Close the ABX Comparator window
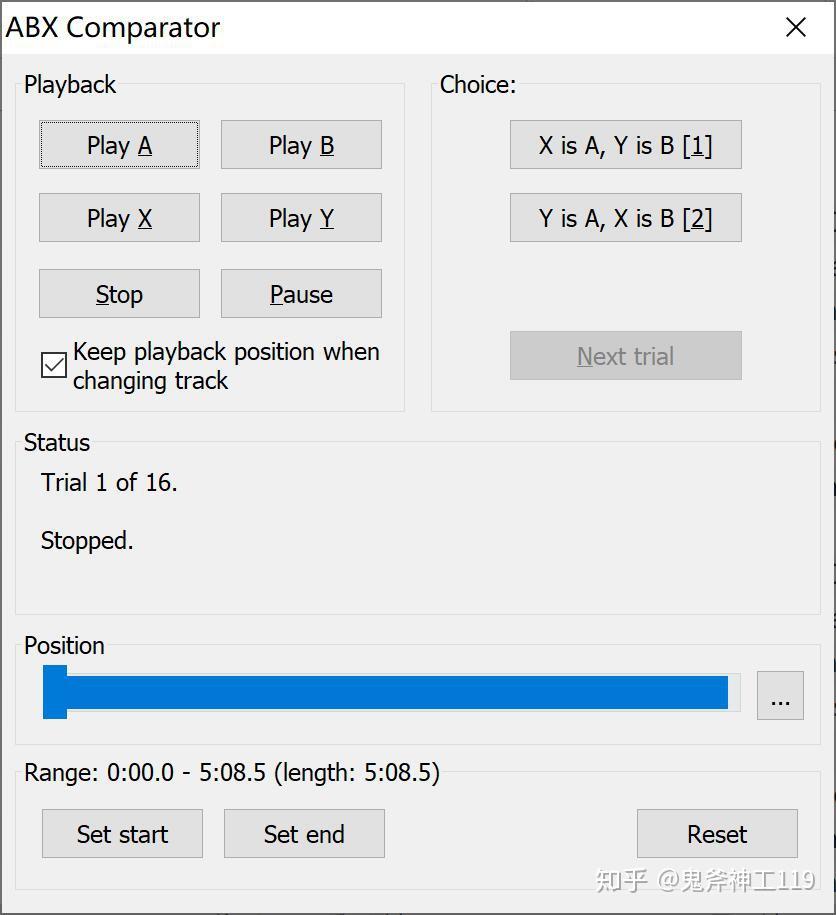The height and width of the screenshot is (915, 836). tap(796, 27)
